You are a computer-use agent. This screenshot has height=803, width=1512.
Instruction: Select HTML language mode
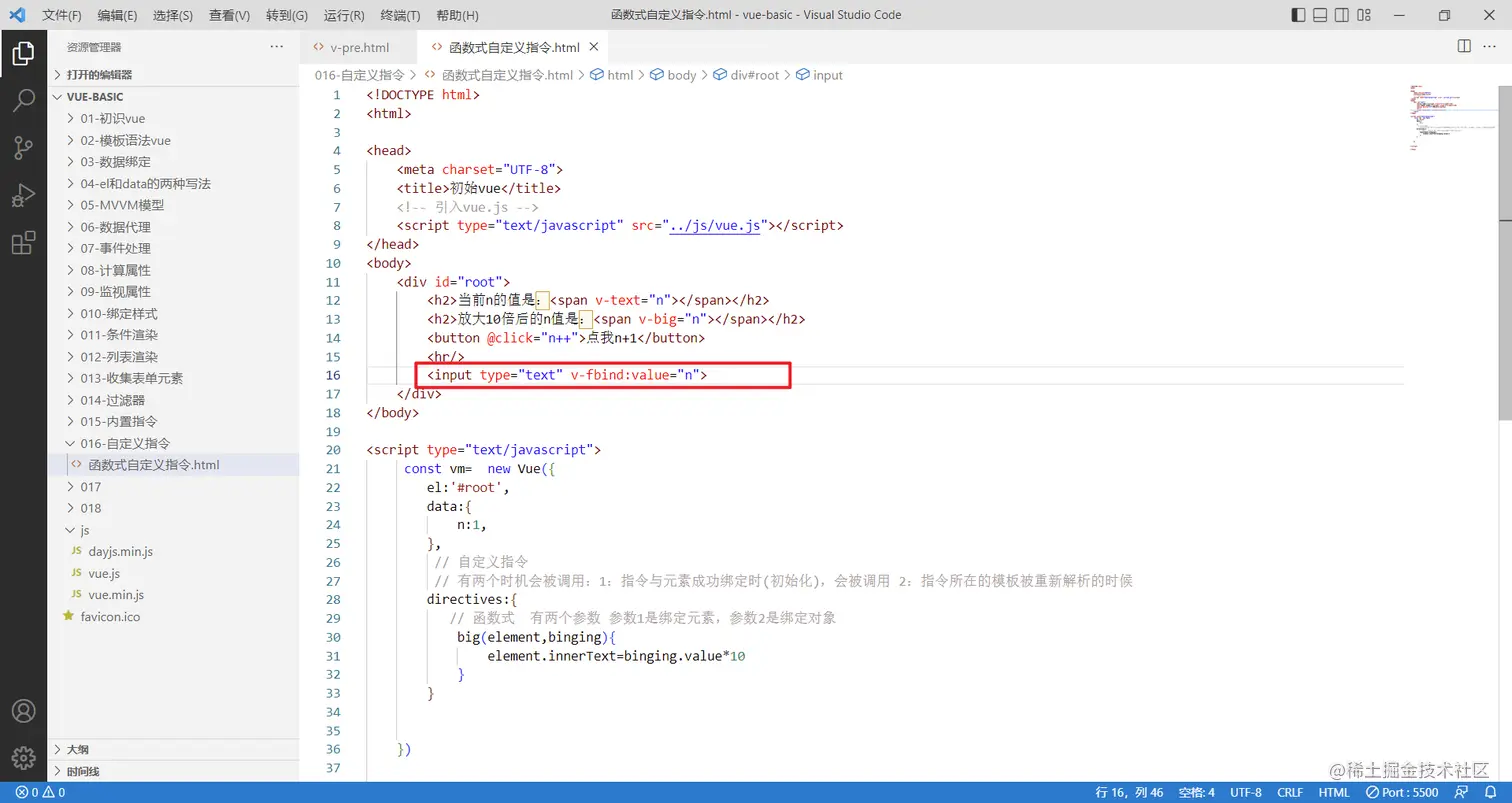pyautogui.click(x=1334, y=792)
